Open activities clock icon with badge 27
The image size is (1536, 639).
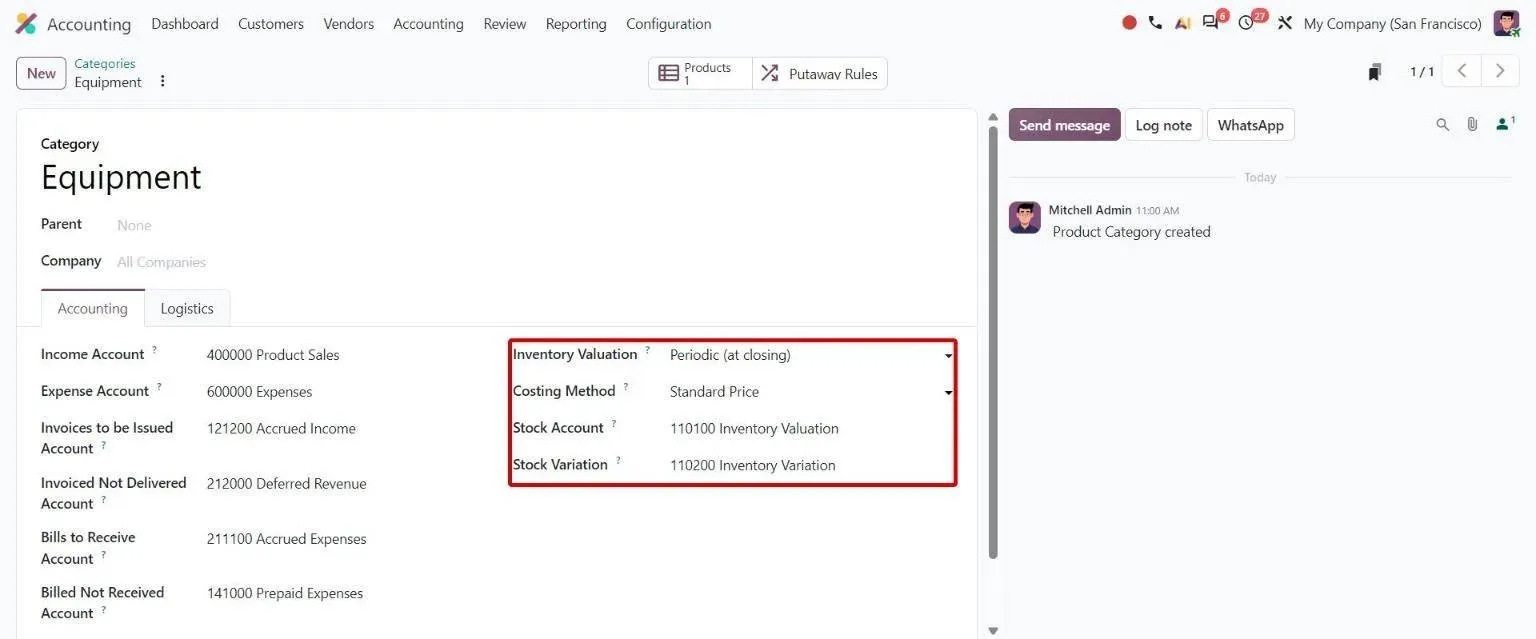coord(1248,22)
